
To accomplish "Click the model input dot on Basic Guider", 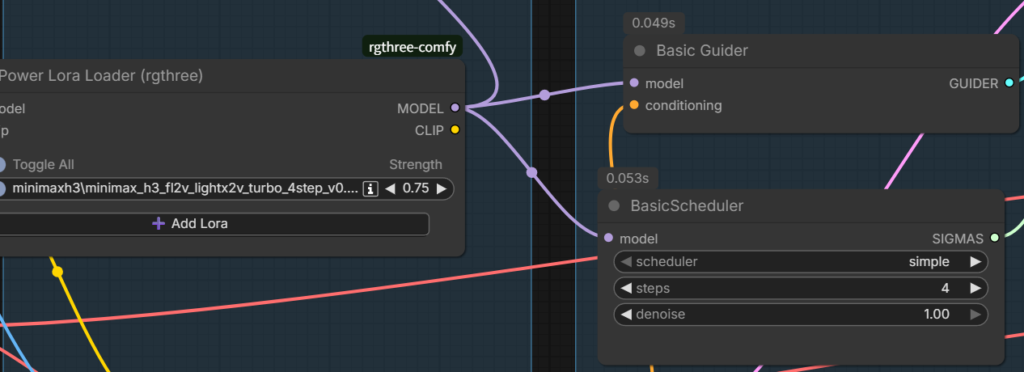I will (x=634, y=84).
